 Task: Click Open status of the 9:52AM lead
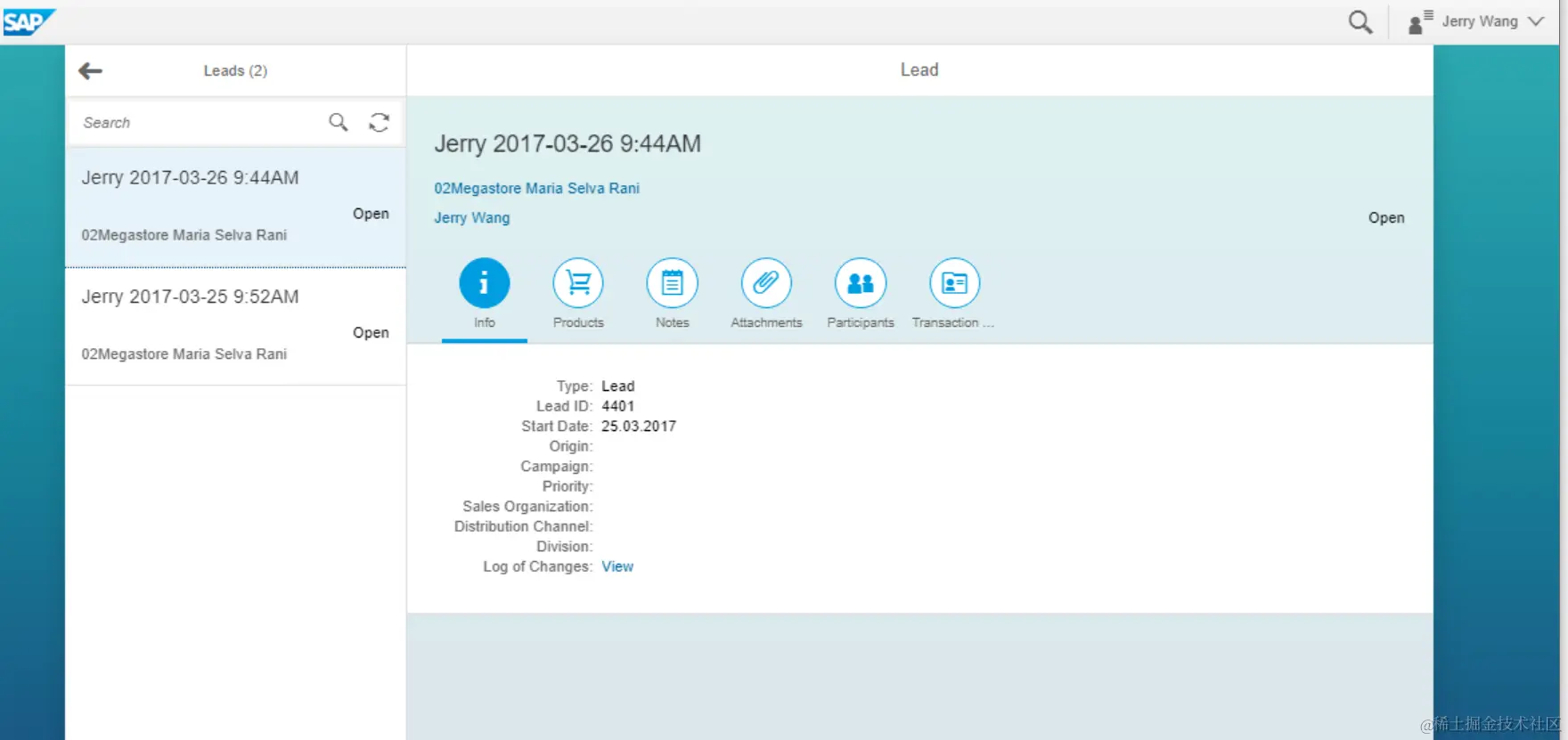pyautogui.click(x=371, y=333)
